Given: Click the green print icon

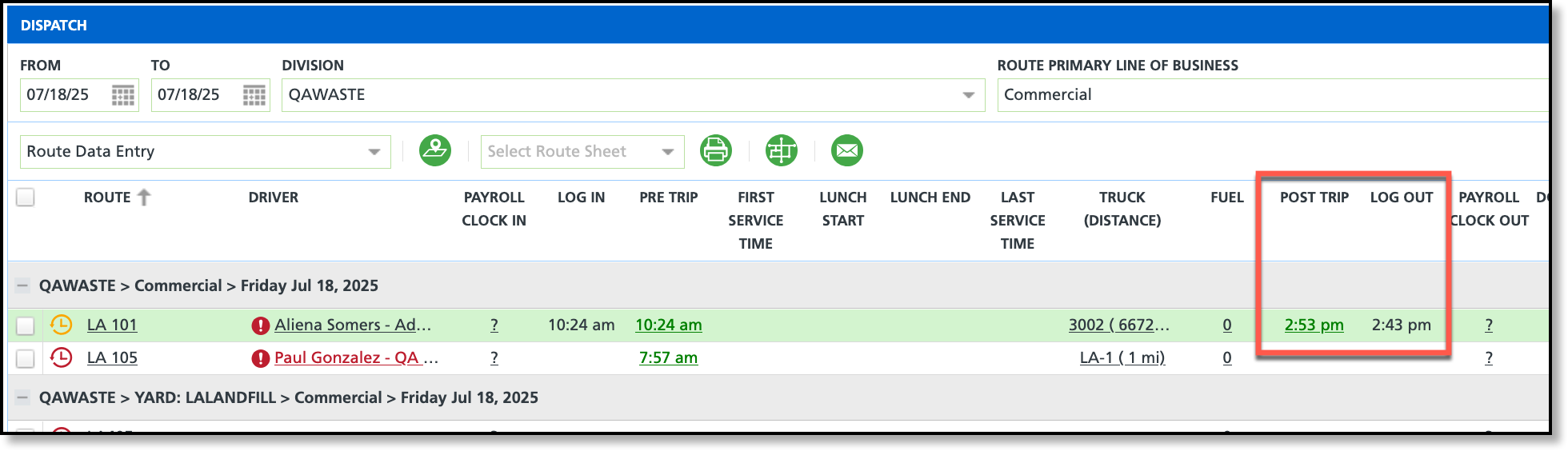Looking at the screenshot, I should (716, 150).
